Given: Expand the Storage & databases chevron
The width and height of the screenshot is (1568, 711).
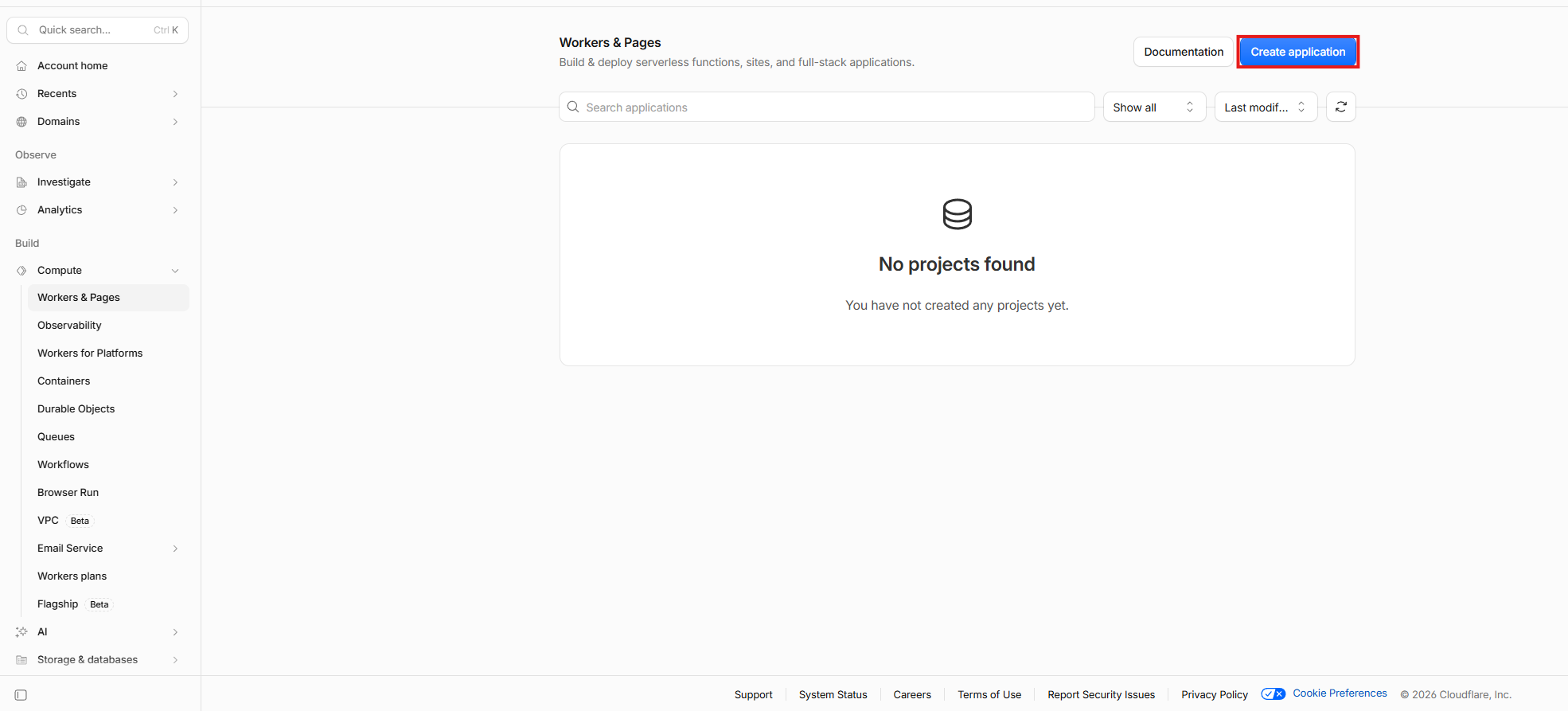Looking at the screenshot, I should (x=175, y=660).
